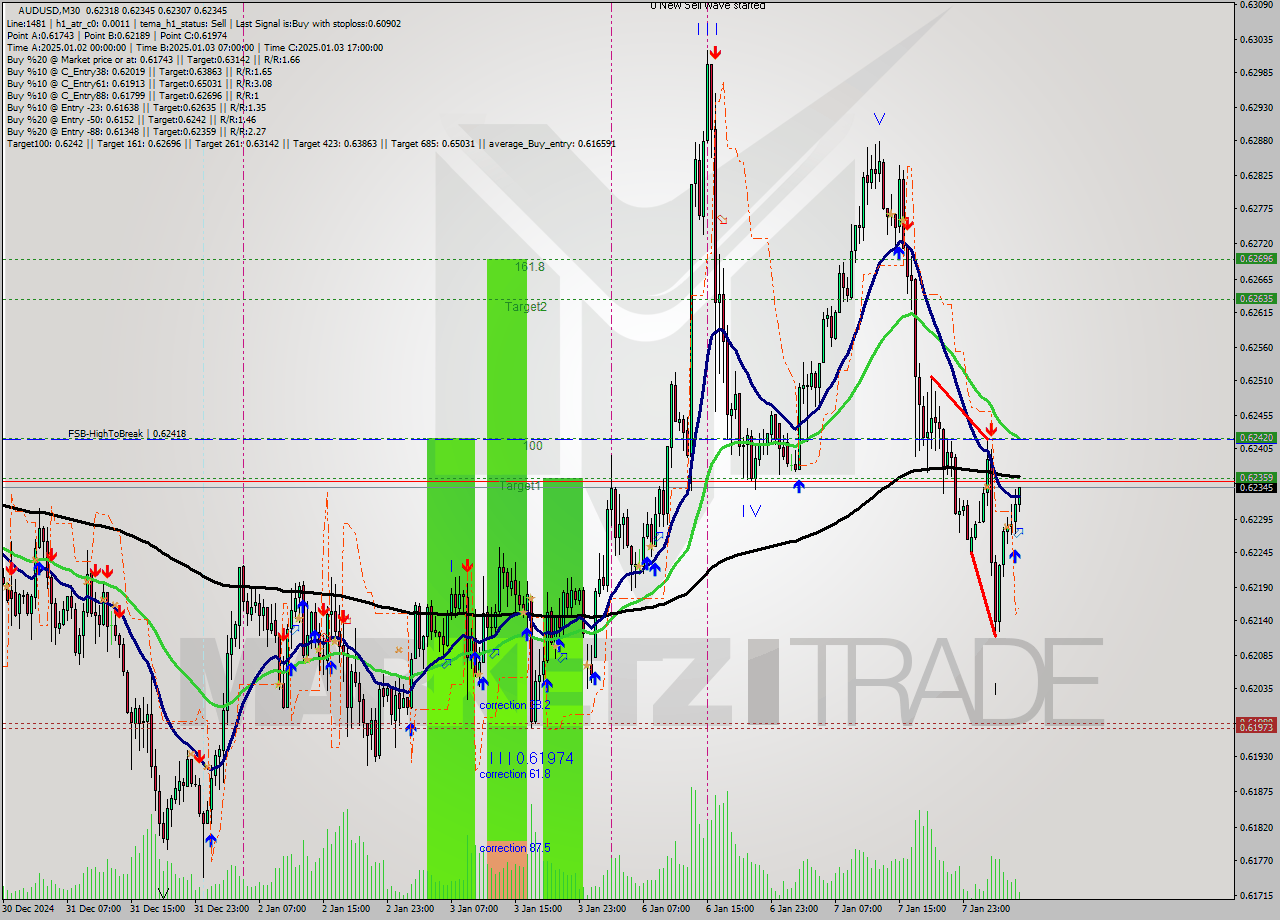Click the AUDUSD,M30 symbol title
The height and width of the screenshot is (920, 1280).
click(x=47, y=10)
